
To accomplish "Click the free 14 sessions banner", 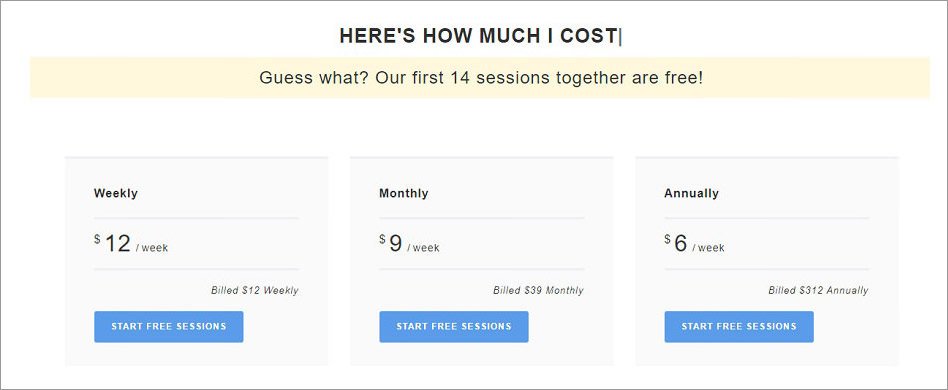I will click(x=480, y=77).
